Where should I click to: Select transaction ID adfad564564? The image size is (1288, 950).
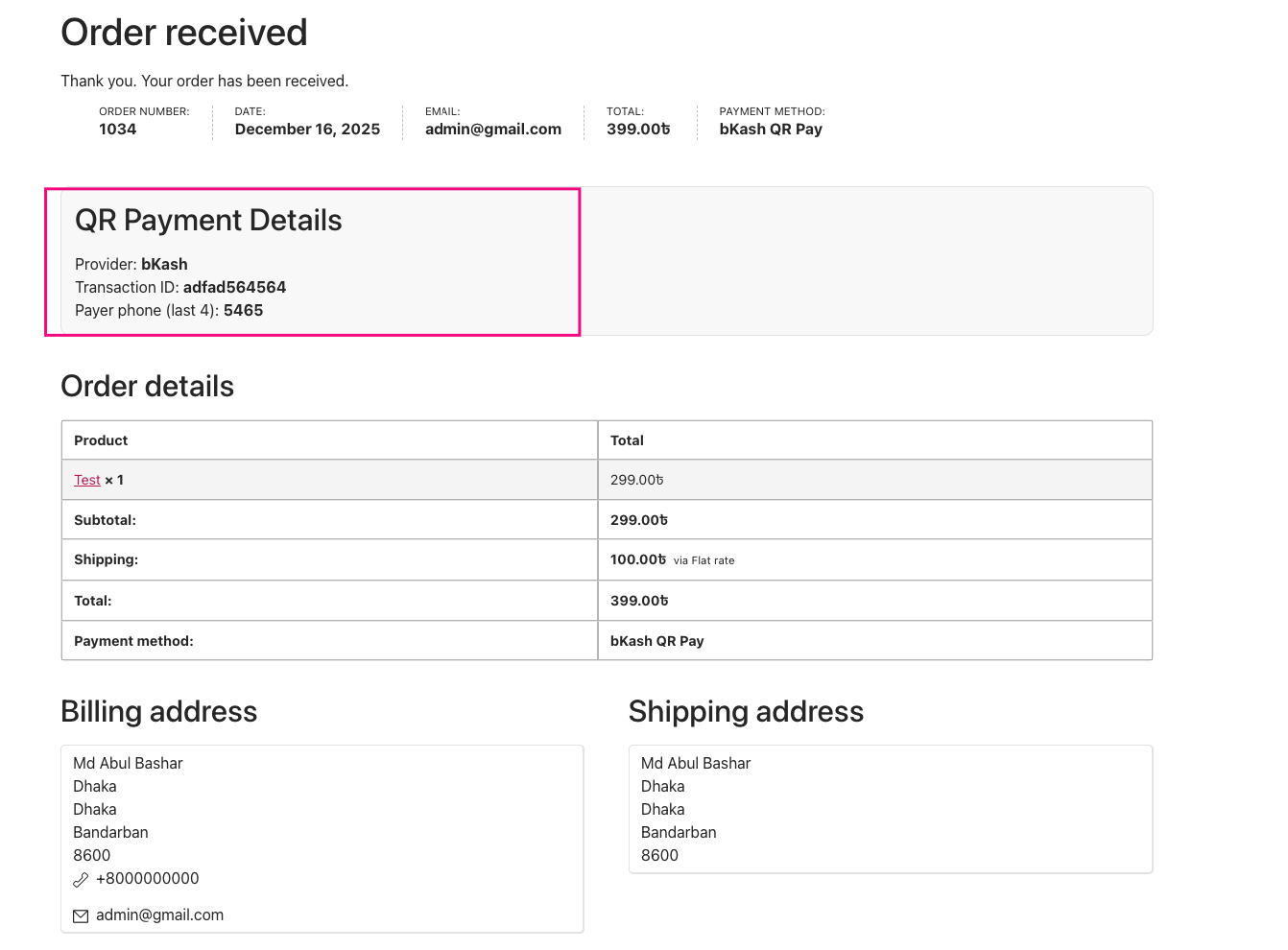[x=234, y=287]
